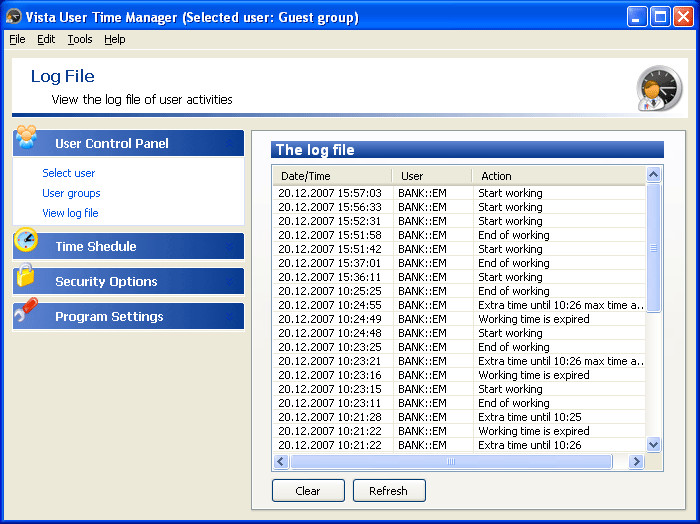Click the padlock icon beside Security Options
This screenshot has height=524, width=700.
[26, 276]
